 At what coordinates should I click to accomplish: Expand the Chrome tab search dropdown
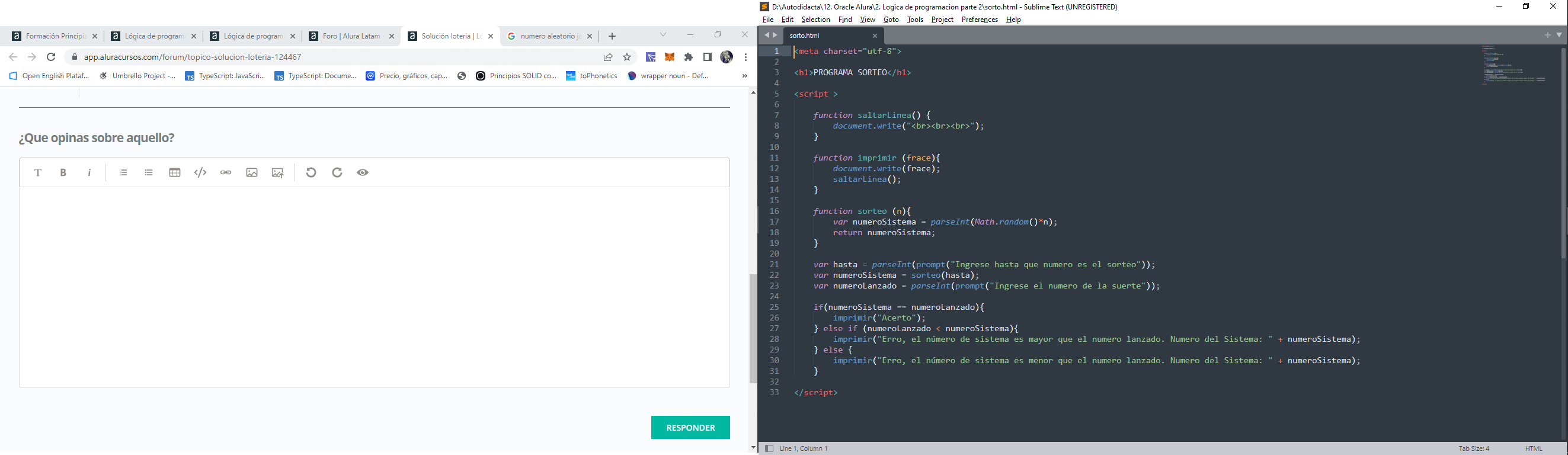click(x=664, y=35)
